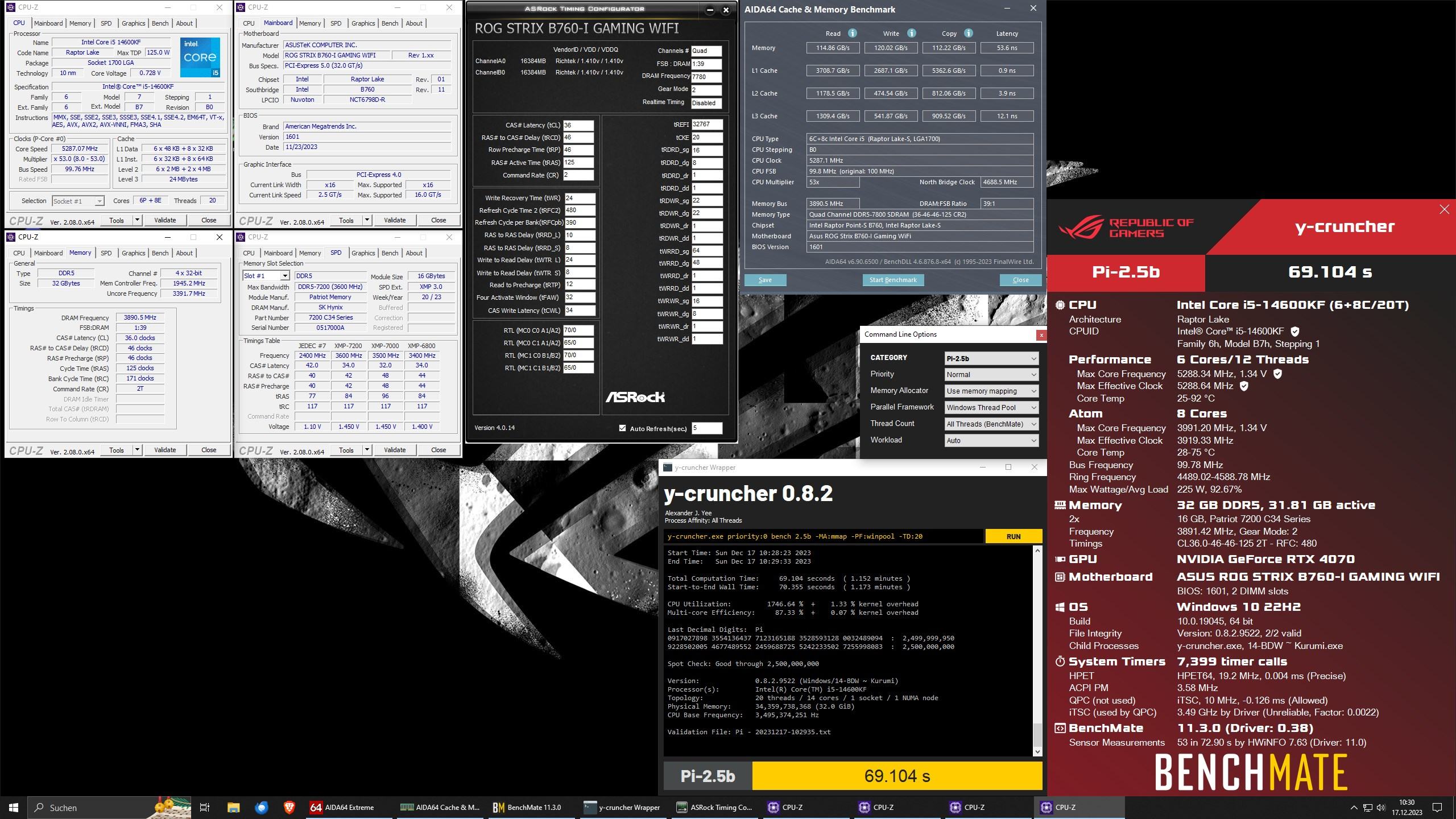
Task: Click the DRAM Frequency field showing 7780
Action: pos(706,77)
